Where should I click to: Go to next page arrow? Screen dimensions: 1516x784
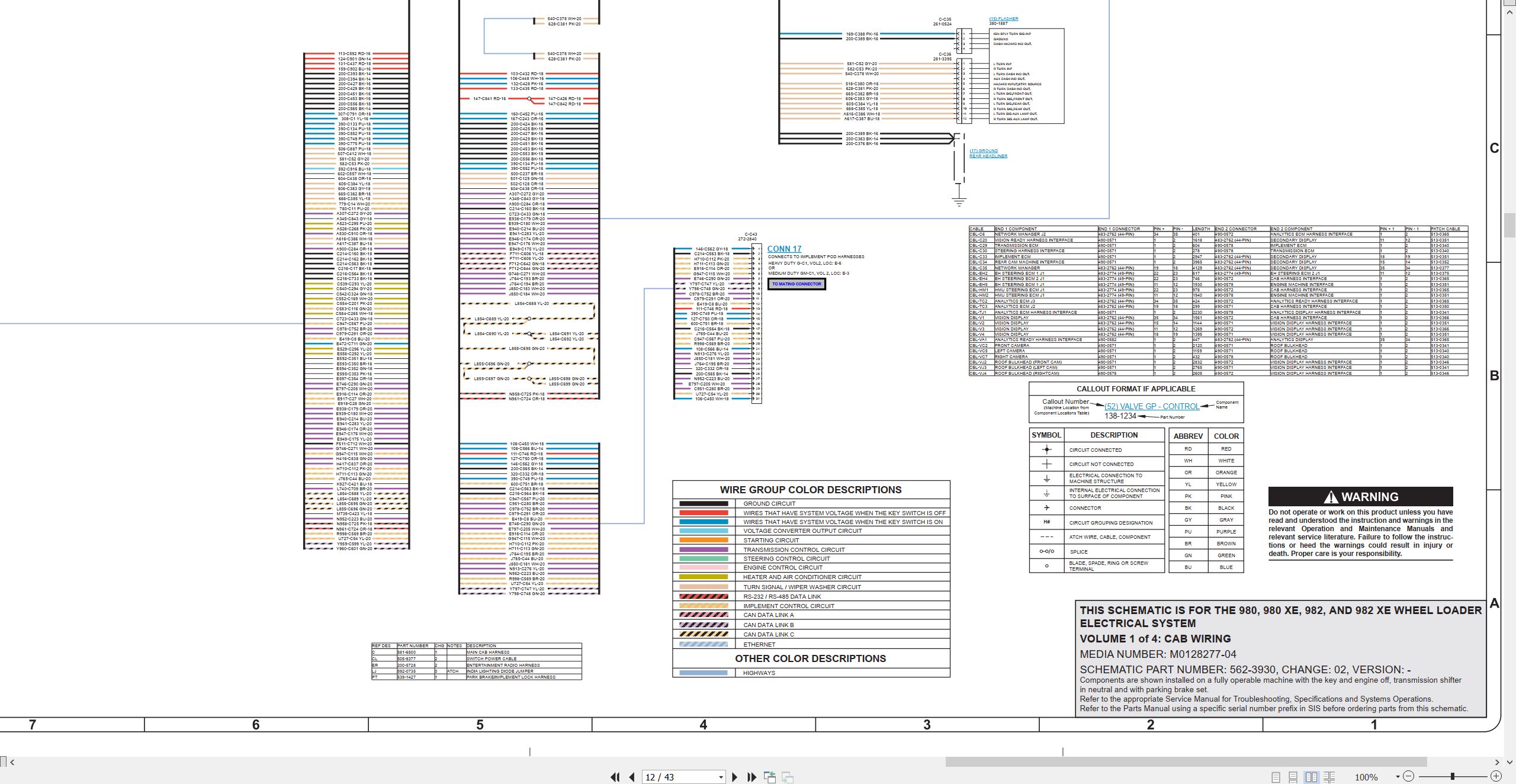pos(735,777)
